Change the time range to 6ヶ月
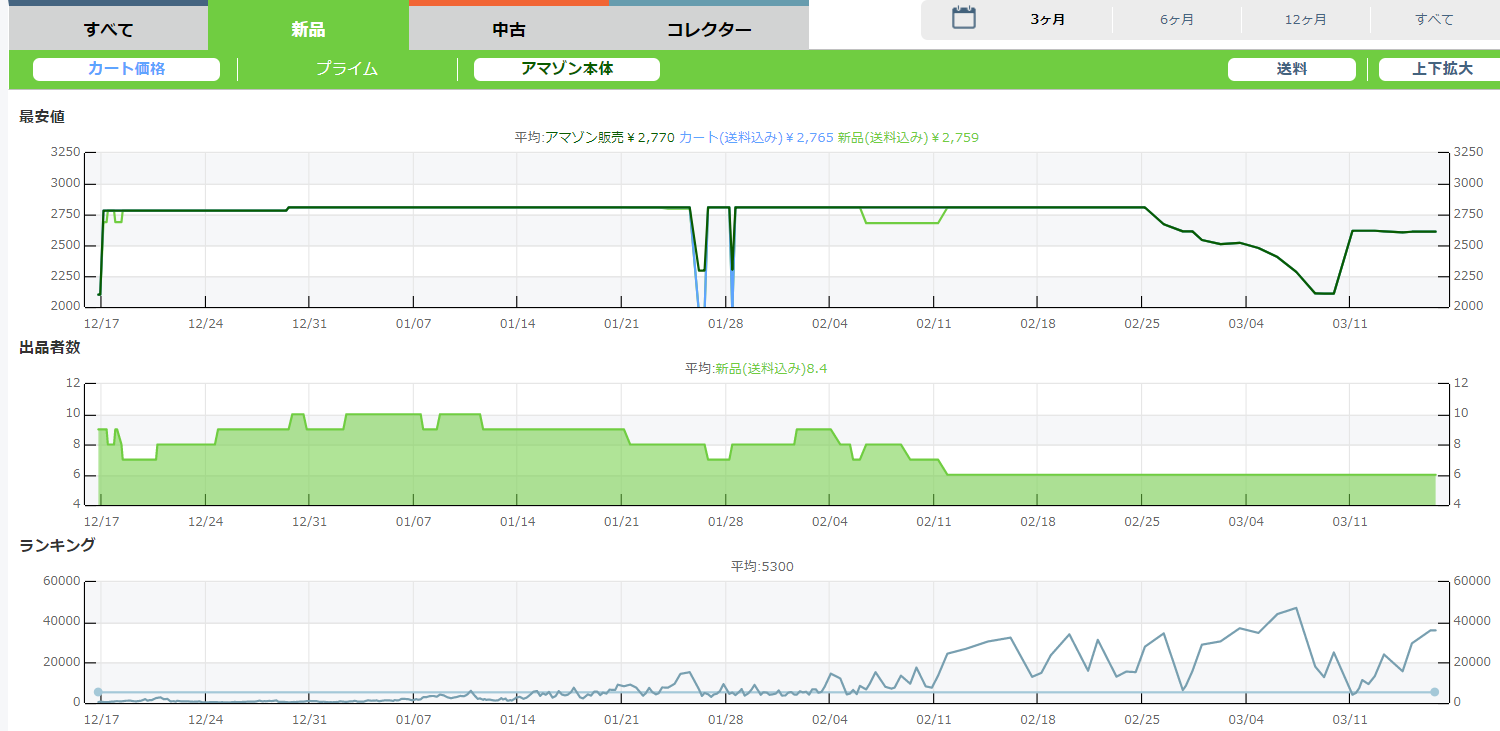Viewport: 1500px width, 731px height. pos(1177,20)
